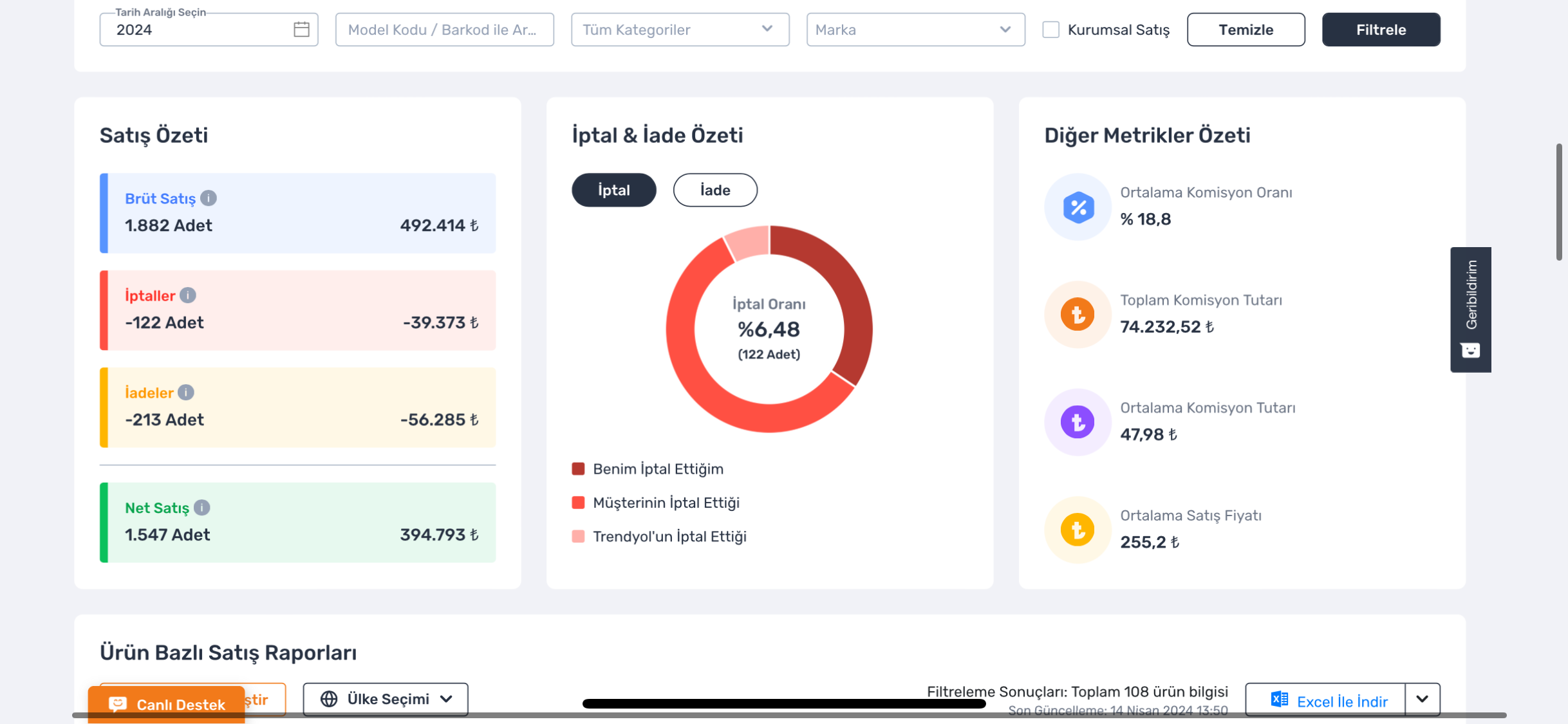
Task: Click the Temizle button
Action: point(1246,30)
